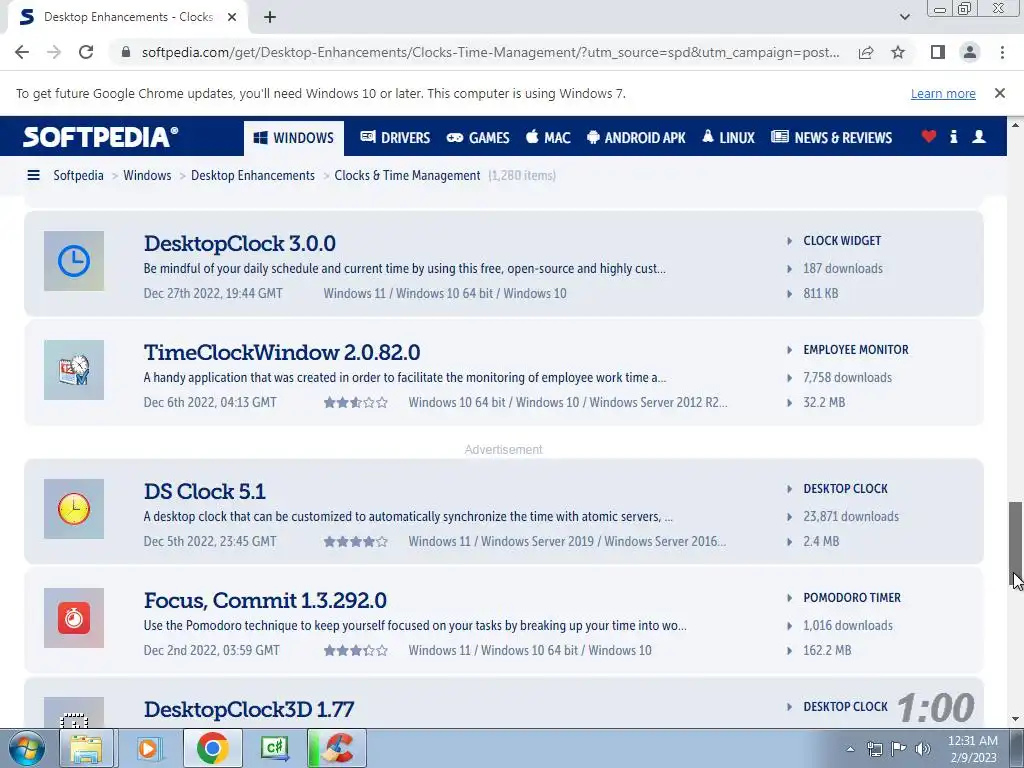Viewport: 1024px width, 768px height.
Task: Click the info icon in Softpedia header
Action: (953, 136)
